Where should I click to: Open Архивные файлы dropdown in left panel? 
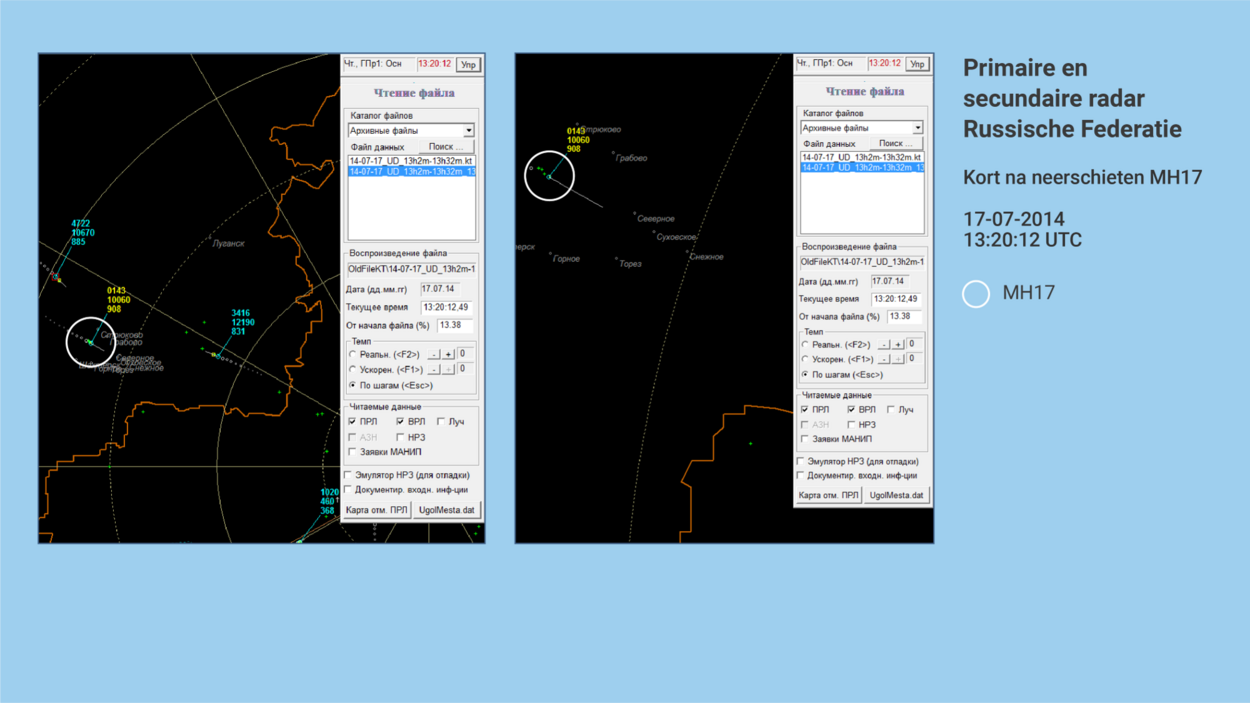pyautogui.click(x=468, y=131)
